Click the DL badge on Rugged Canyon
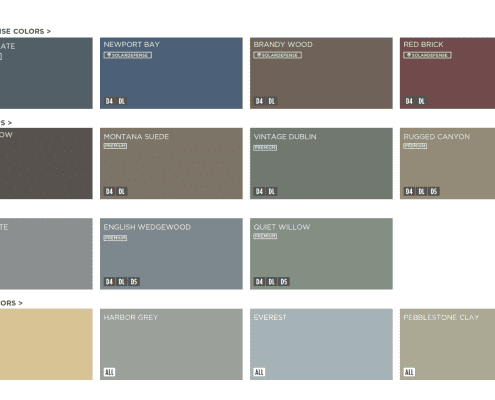The image size is (495, 400). (x=422, y=191)
